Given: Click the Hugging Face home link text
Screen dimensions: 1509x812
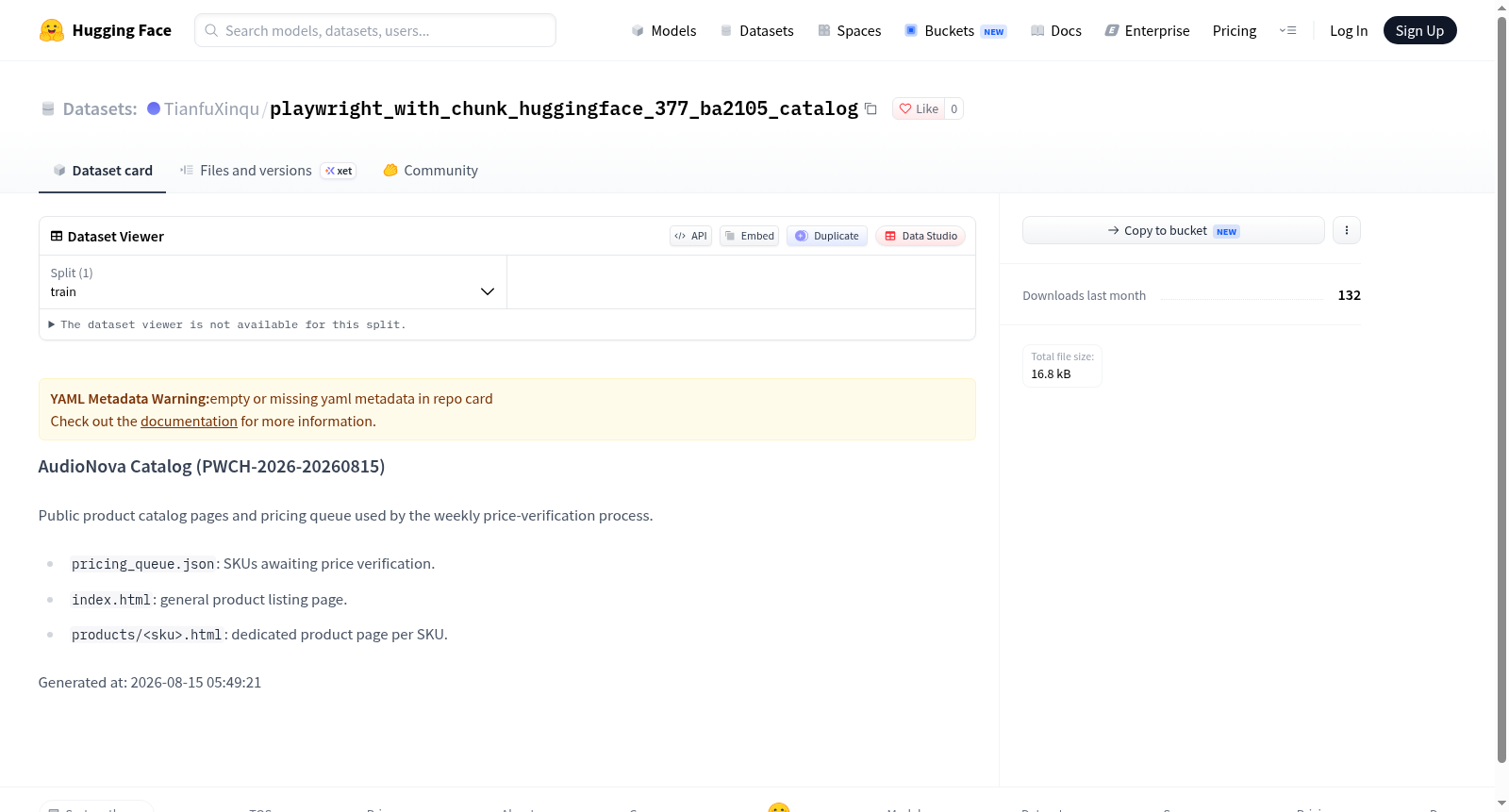Looking at the screenshot, I should pos(122,30).
